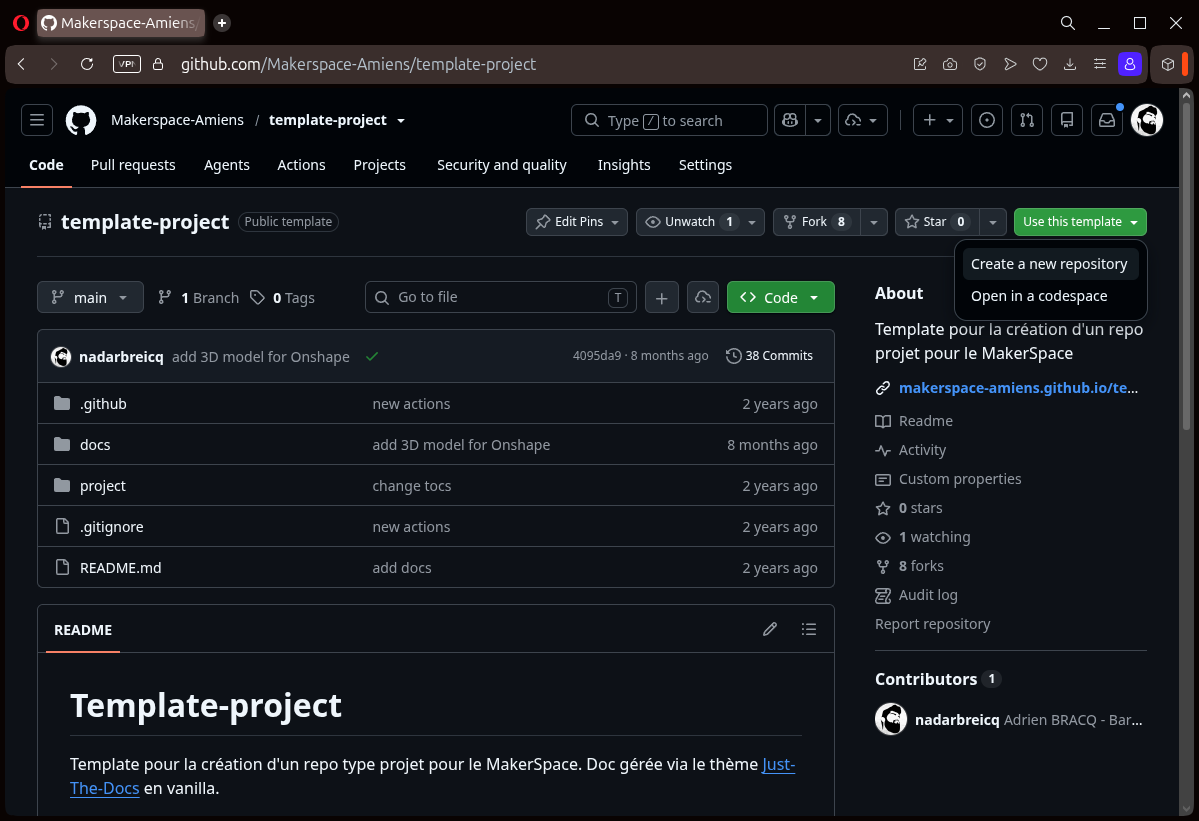Open the Opera menu logo

[x=21, y=23]
